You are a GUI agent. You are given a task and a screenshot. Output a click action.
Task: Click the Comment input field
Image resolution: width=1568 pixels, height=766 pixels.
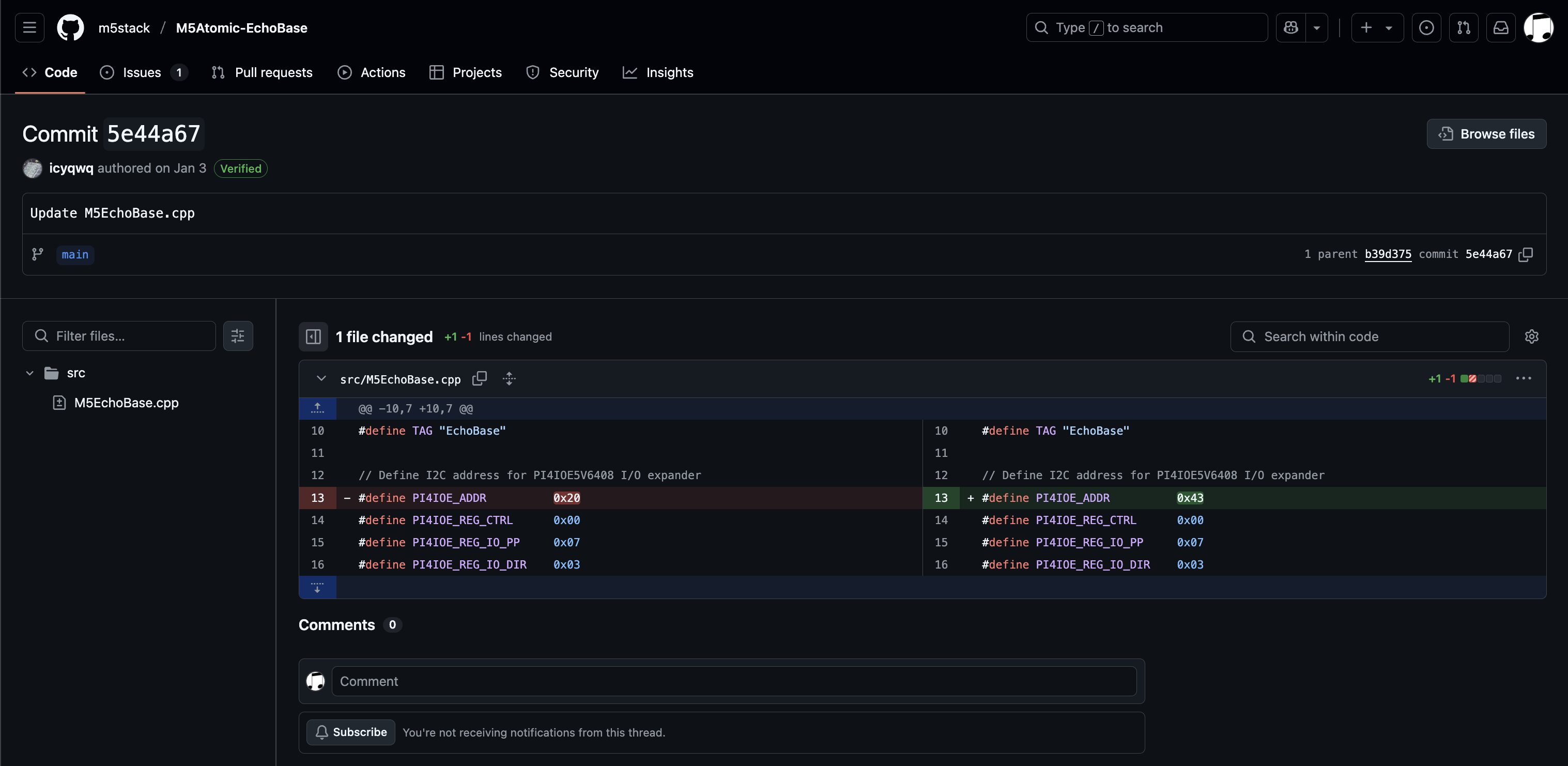733,681
